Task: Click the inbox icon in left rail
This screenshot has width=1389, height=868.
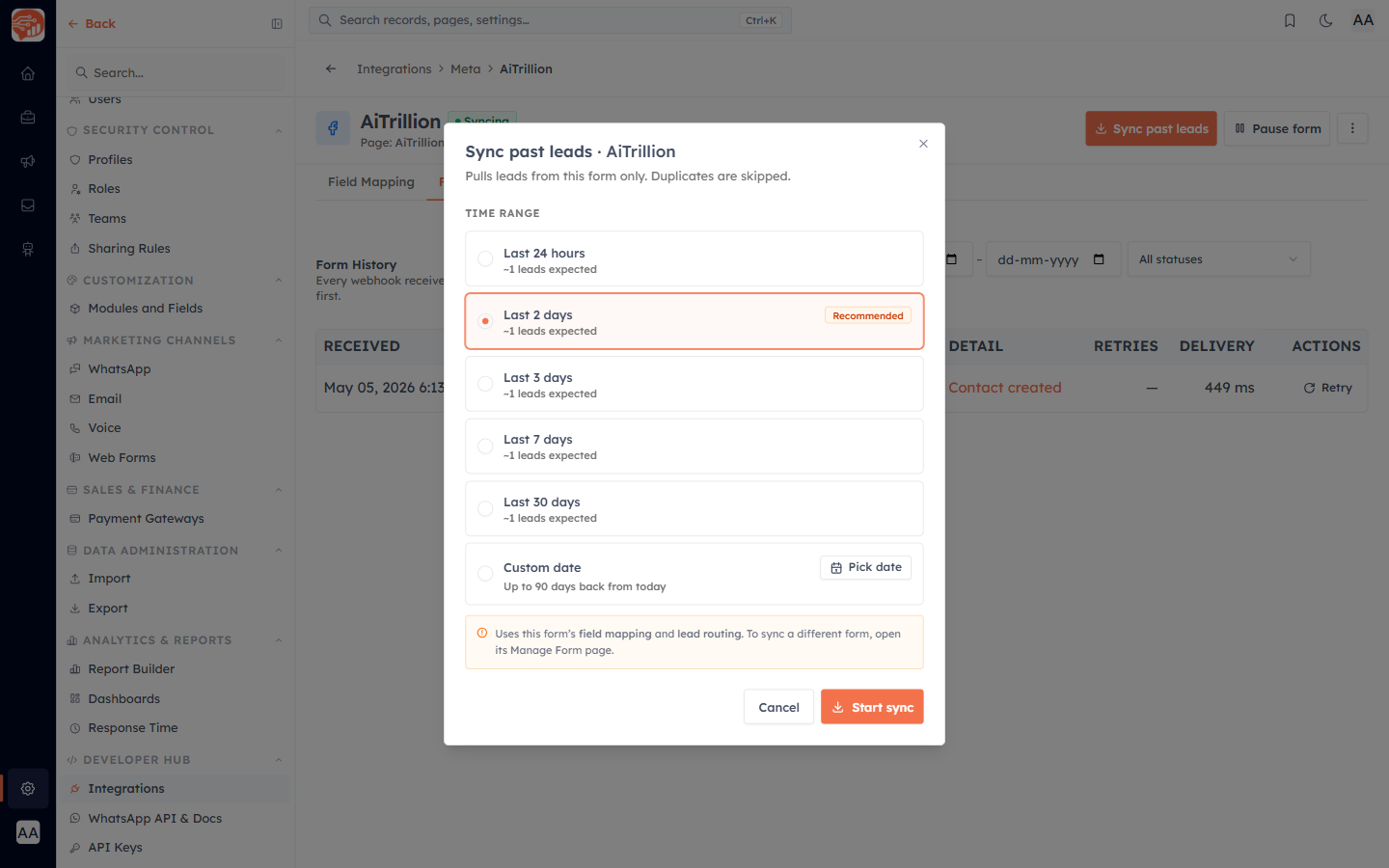Action: pos(28,205)
